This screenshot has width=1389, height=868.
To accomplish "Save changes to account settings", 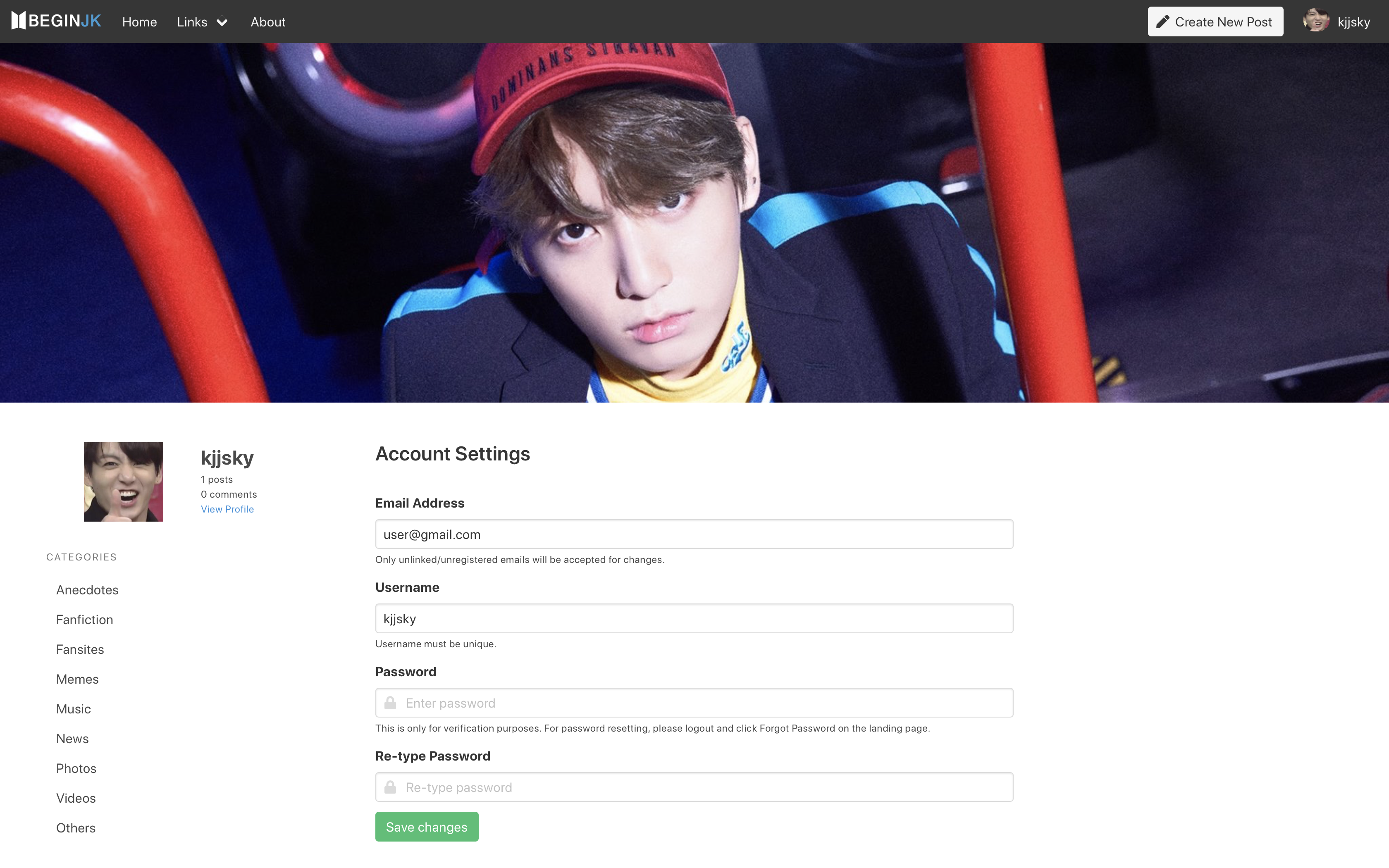I will coord(427,827).
